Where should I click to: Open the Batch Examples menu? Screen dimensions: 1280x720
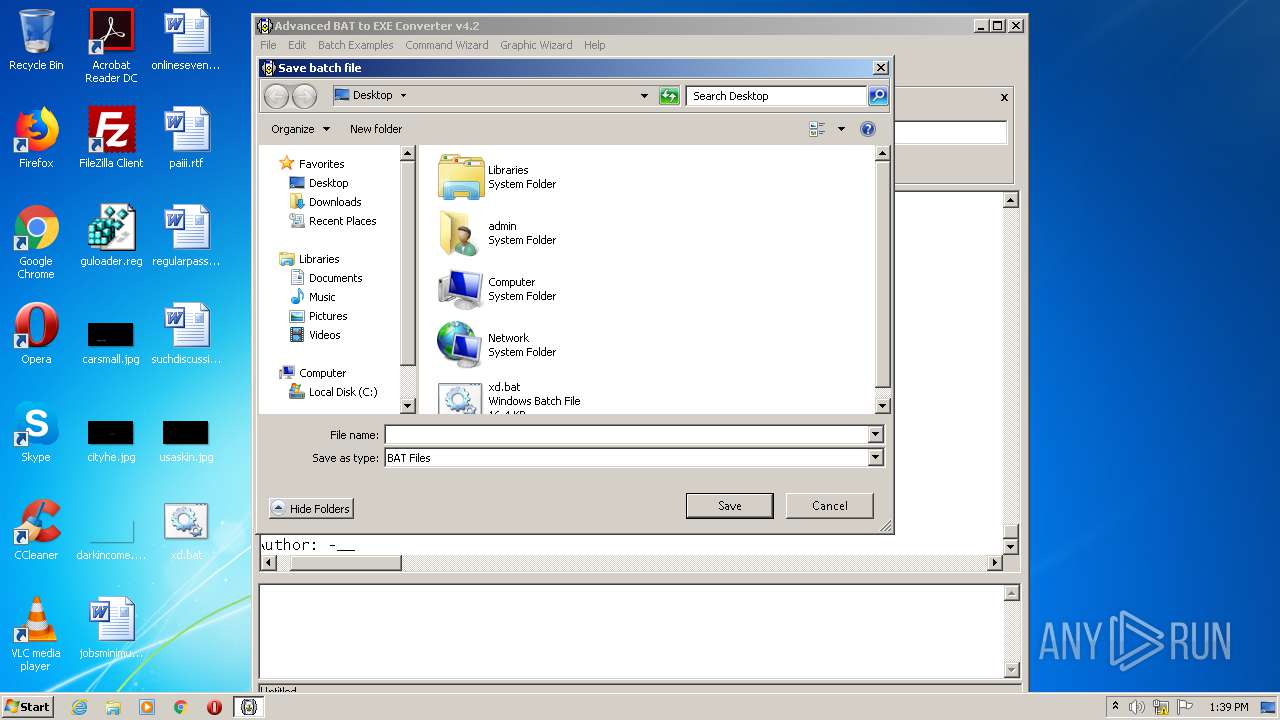tap(356, 45)
